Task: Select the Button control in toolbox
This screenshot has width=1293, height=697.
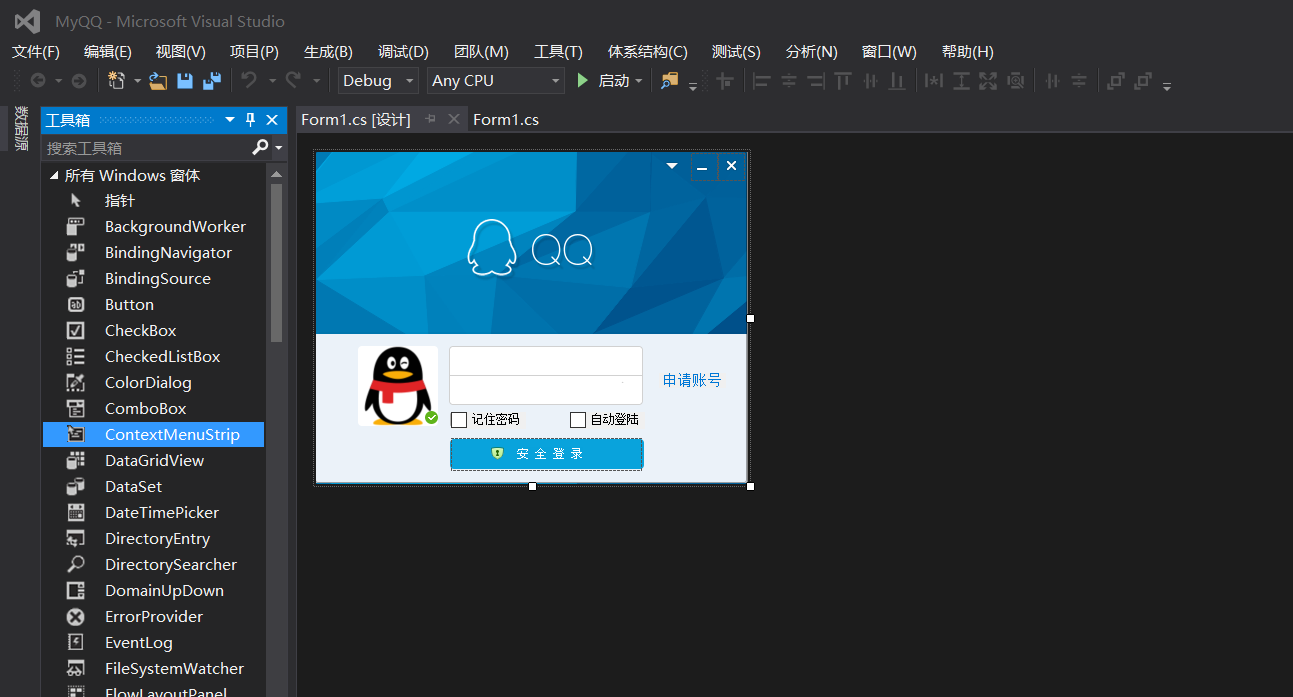Action: point(153,305)
